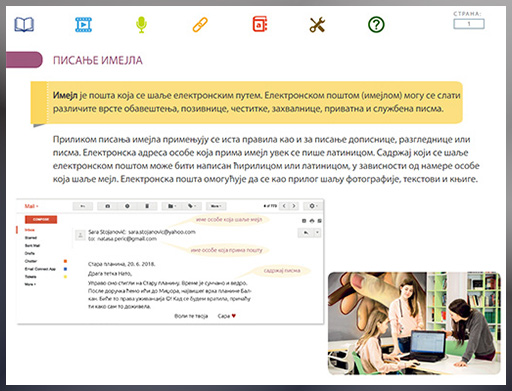The height and width of the screenshot is (391, 512).
Task: Open the blue book reading icon
Action: pos(24,25)
